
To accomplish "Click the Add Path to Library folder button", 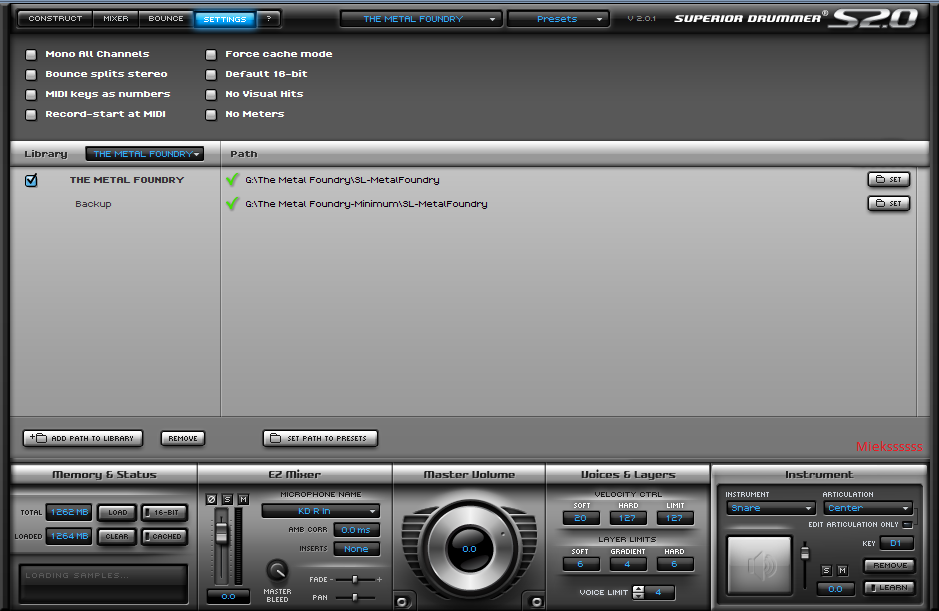I will 83,438.
